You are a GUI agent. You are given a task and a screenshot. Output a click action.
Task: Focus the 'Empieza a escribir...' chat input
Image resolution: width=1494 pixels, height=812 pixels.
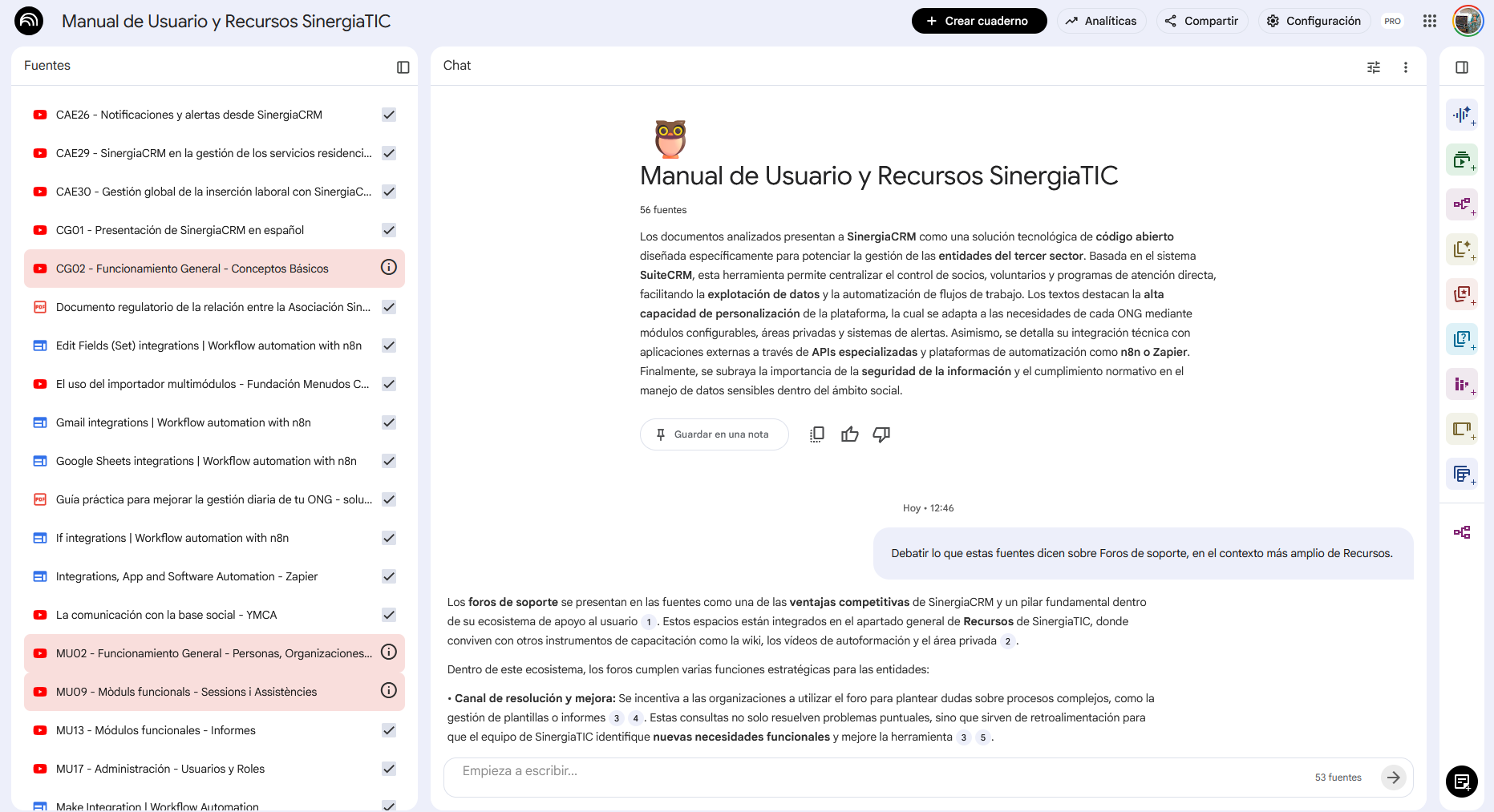coord(882,772)
